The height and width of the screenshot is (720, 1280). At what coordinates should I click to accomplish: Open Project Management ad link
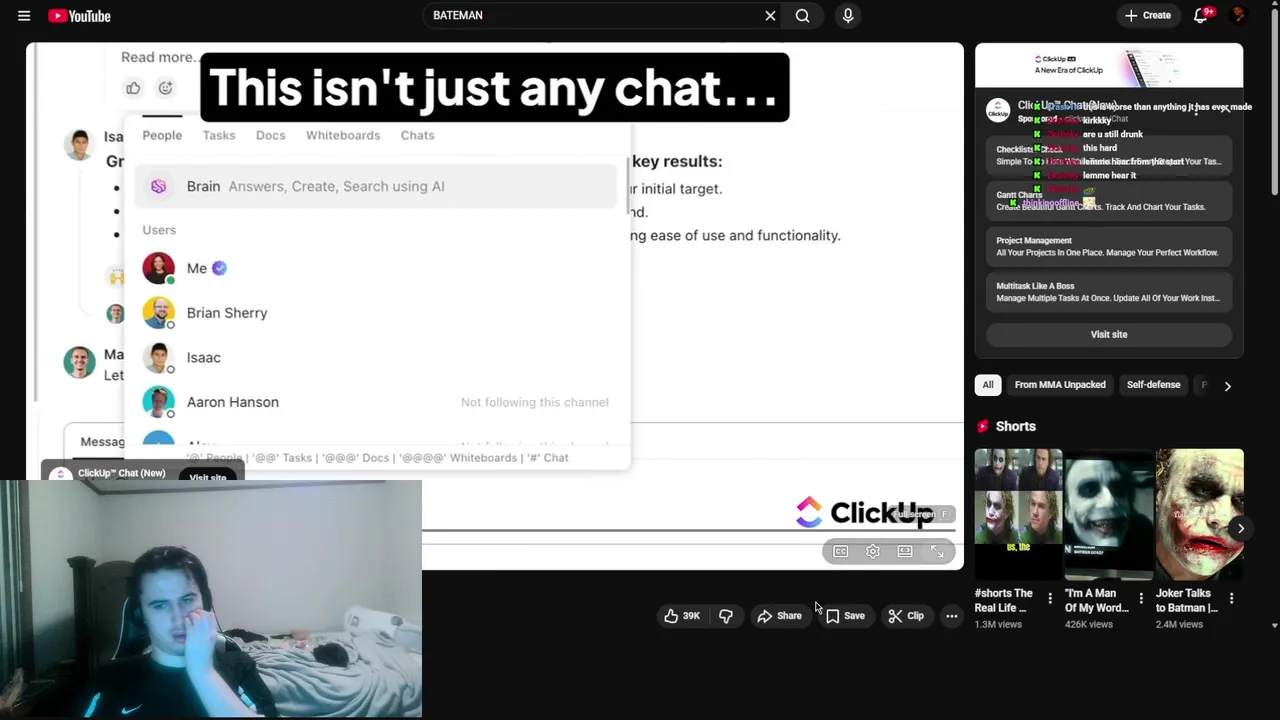1109,246
